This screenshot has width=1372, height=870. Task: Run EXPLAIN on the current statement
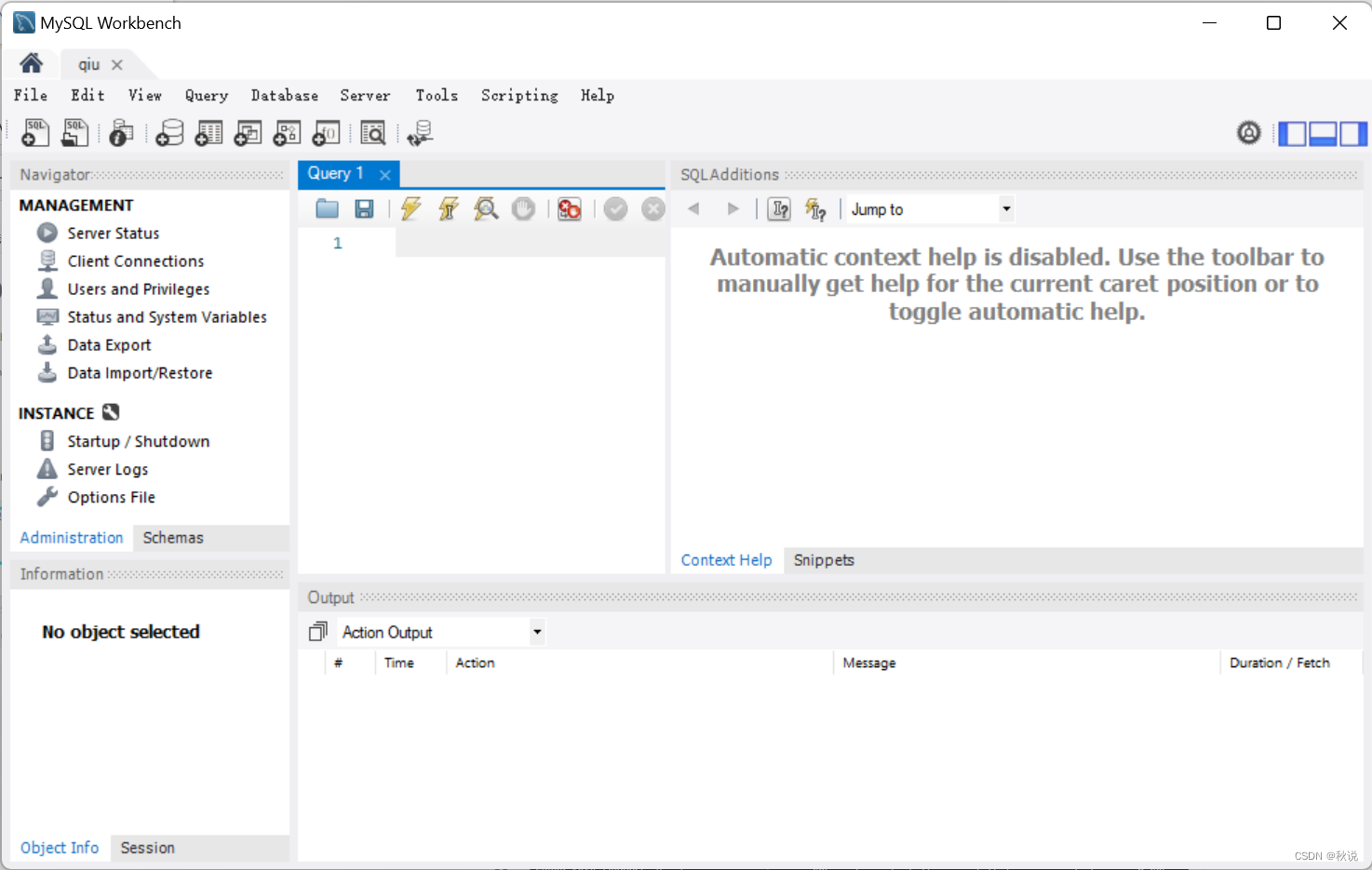pyautogui.click(x=486, y=208)
